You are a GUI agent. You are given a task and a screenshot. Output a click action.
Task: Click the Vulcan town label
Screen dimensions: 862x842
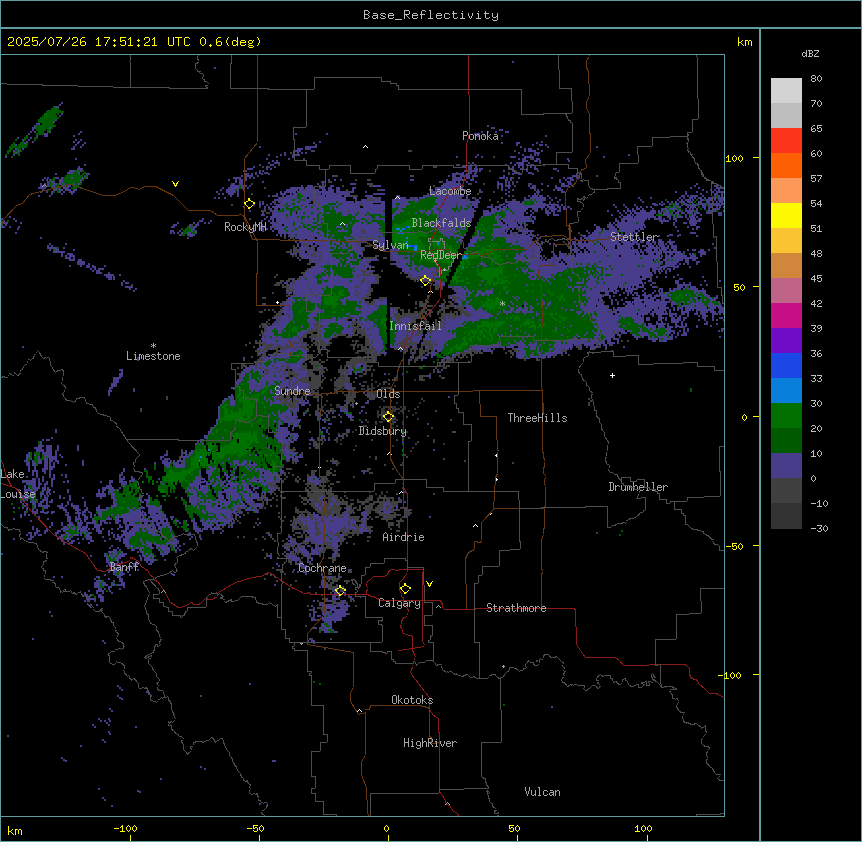tap(543, 792)
